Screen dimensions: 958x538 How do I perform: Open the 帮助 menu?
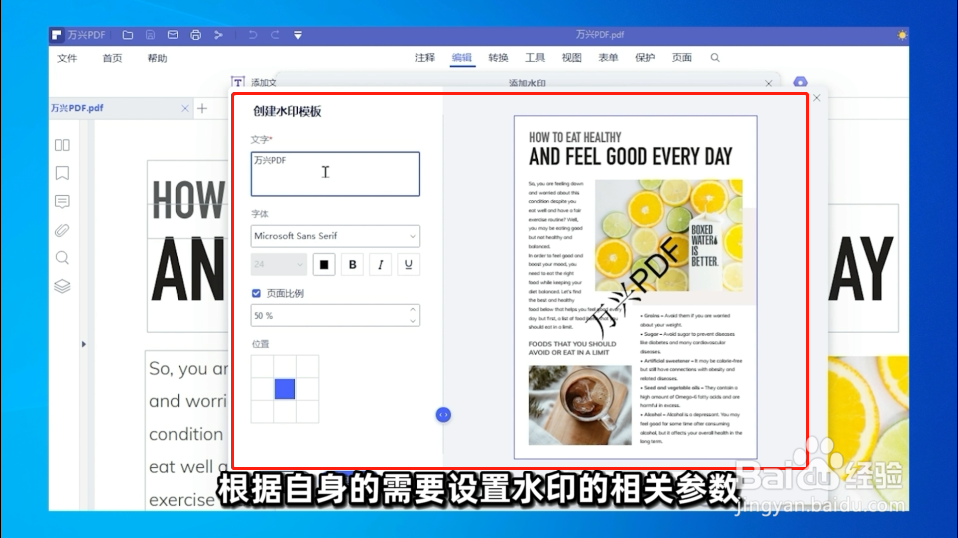158,58
